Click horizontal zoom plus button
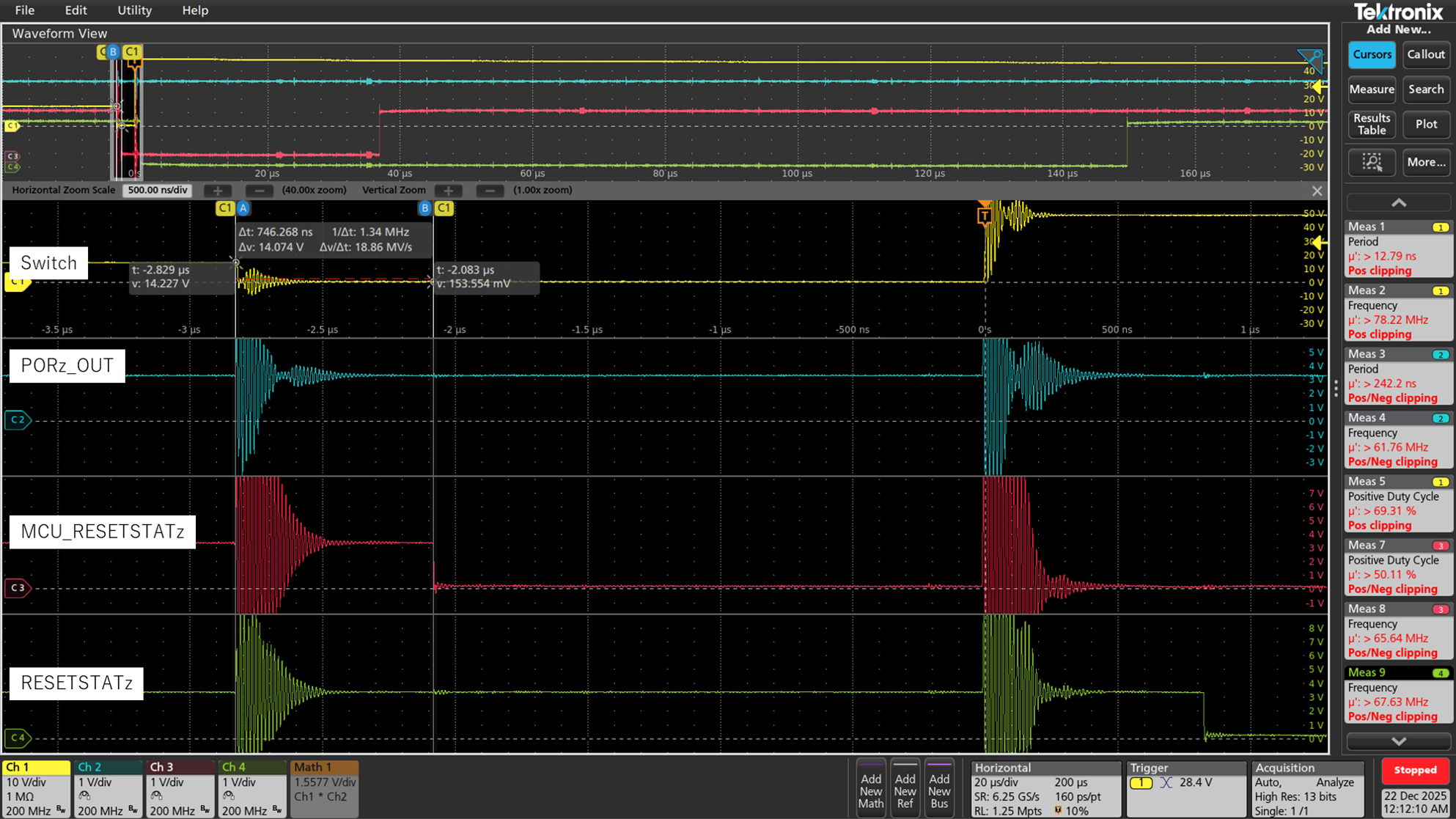The height and width of the screenshot is (819, 1456). click(x=218, y=191)
